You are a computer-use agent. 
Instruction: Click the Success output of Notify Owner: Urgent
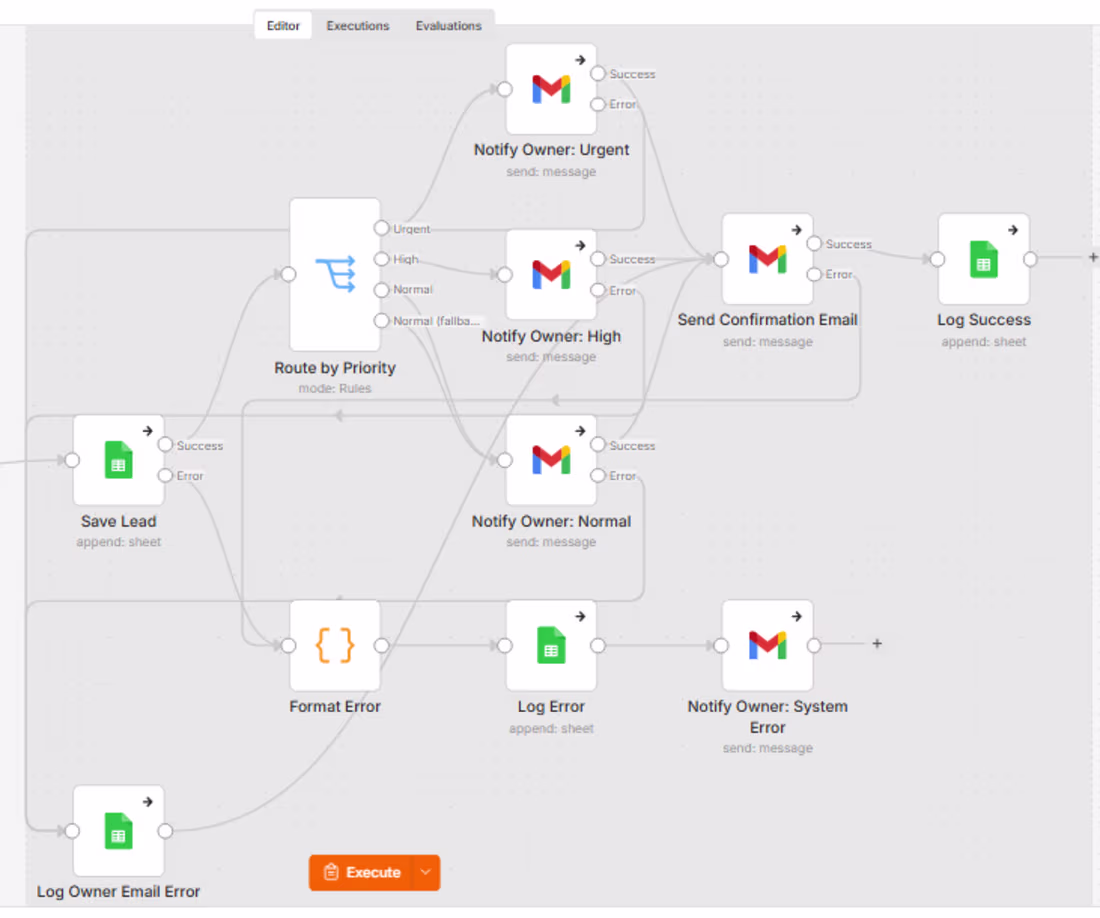point(598,74)
